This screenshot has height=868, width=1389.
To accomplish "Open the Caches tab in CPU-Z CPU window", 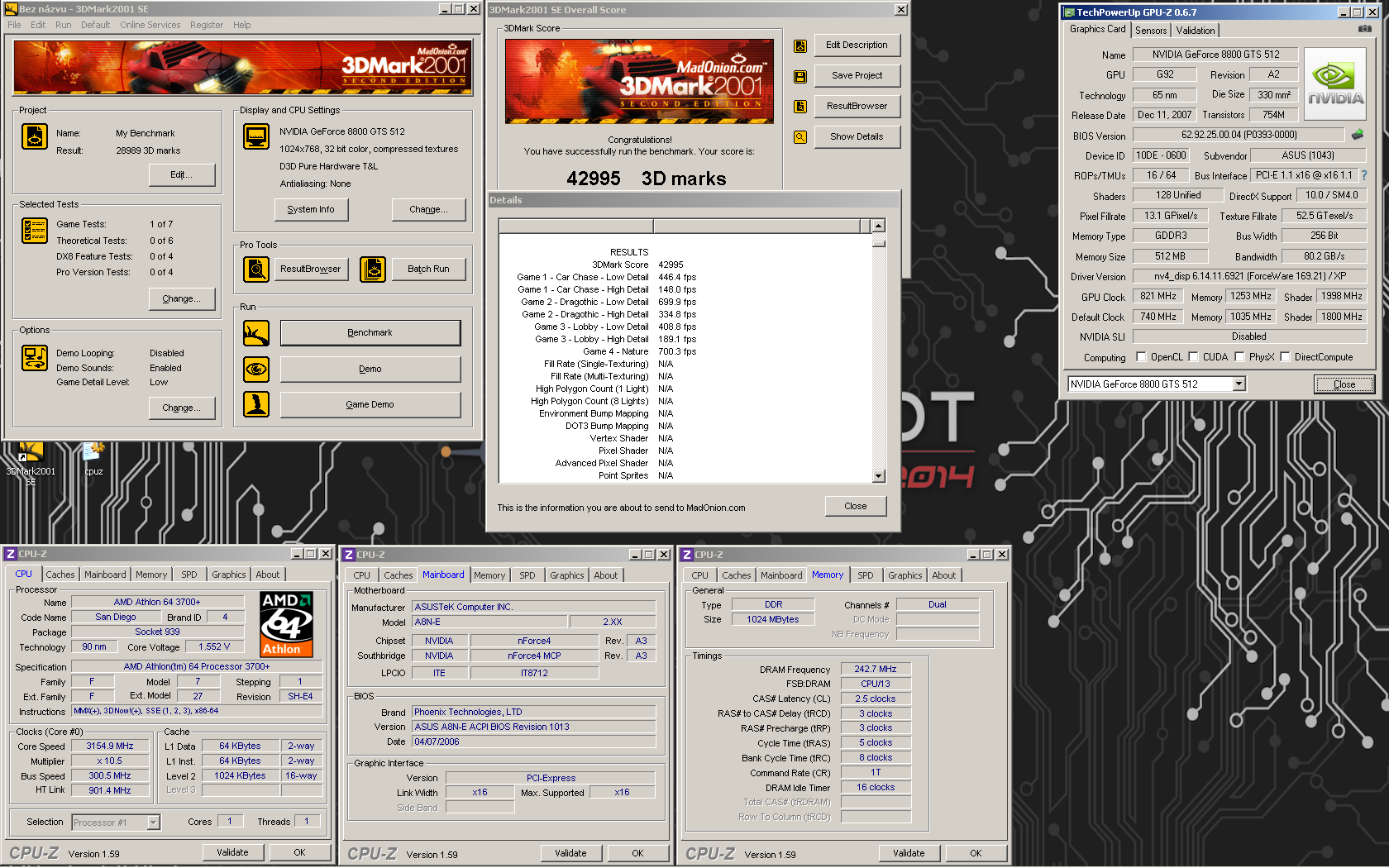I will (x=60, y=575).
